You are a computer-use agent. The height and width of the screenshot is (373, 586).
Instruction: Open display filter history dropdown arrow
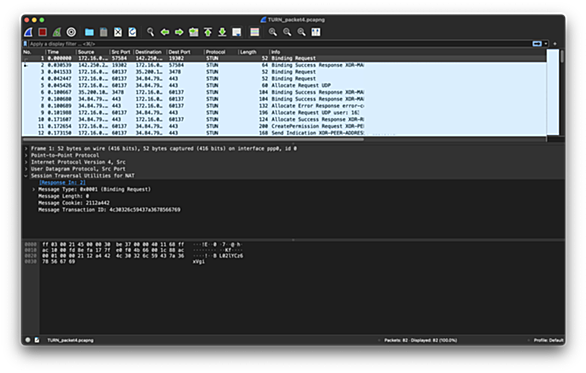click(546, 44)
